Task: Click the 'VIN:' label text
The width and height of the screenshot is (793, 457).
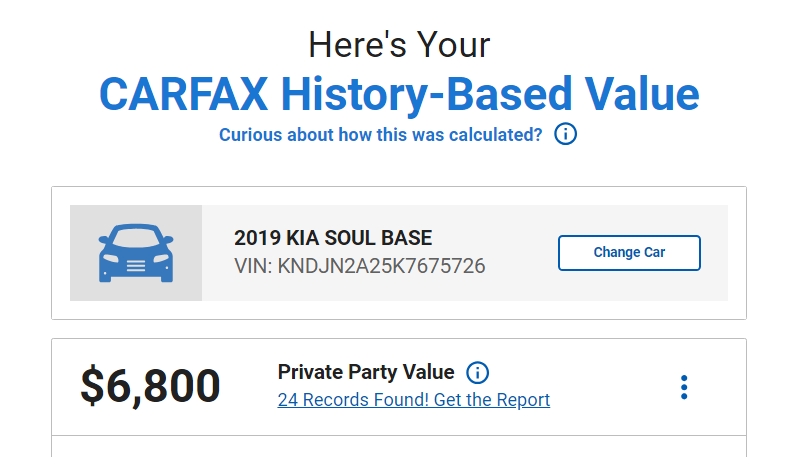Action: point(253,266)
